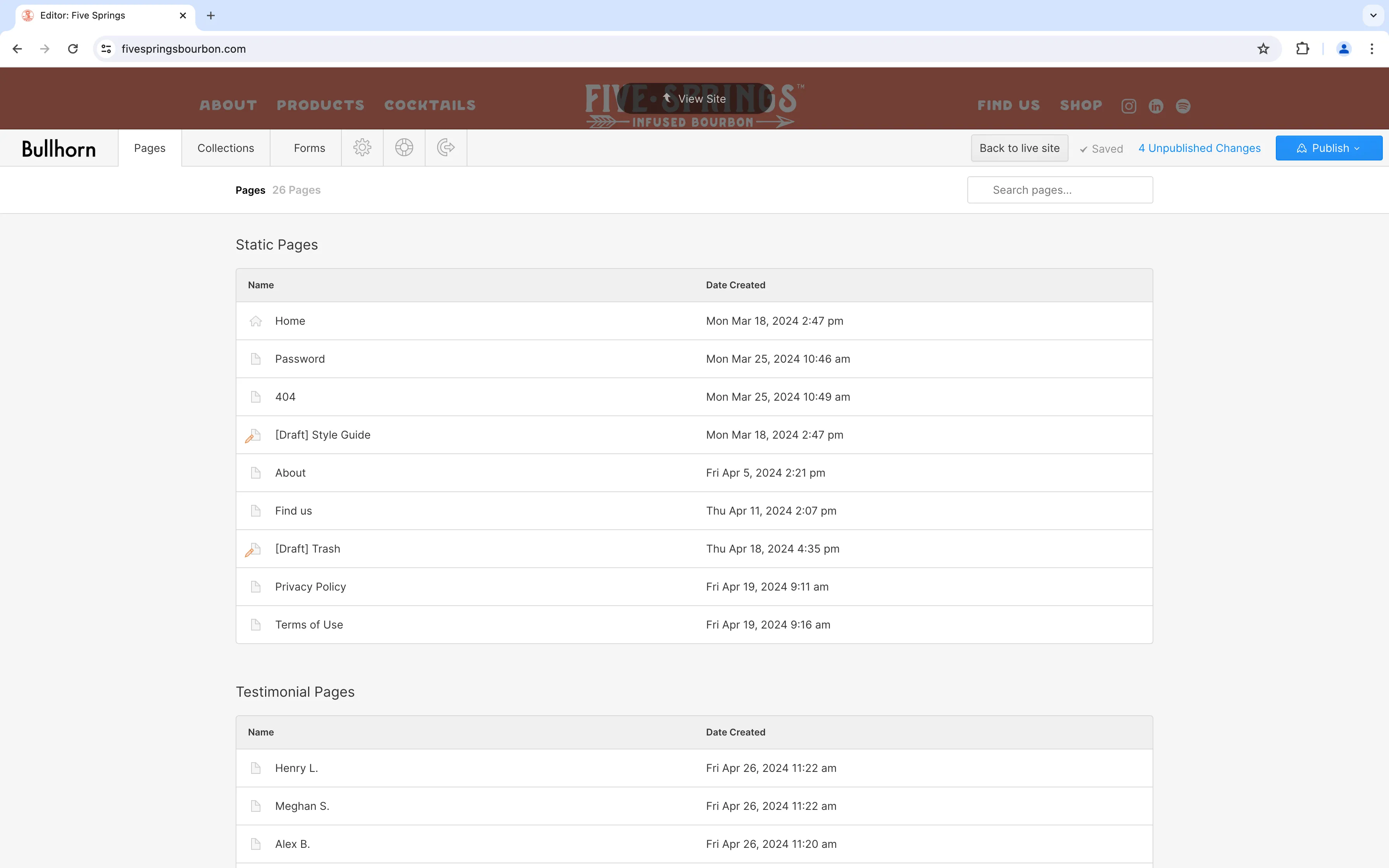Open the tab search chevron at top right
This screenshot has width=1389, height=868.
point(1373,15)
